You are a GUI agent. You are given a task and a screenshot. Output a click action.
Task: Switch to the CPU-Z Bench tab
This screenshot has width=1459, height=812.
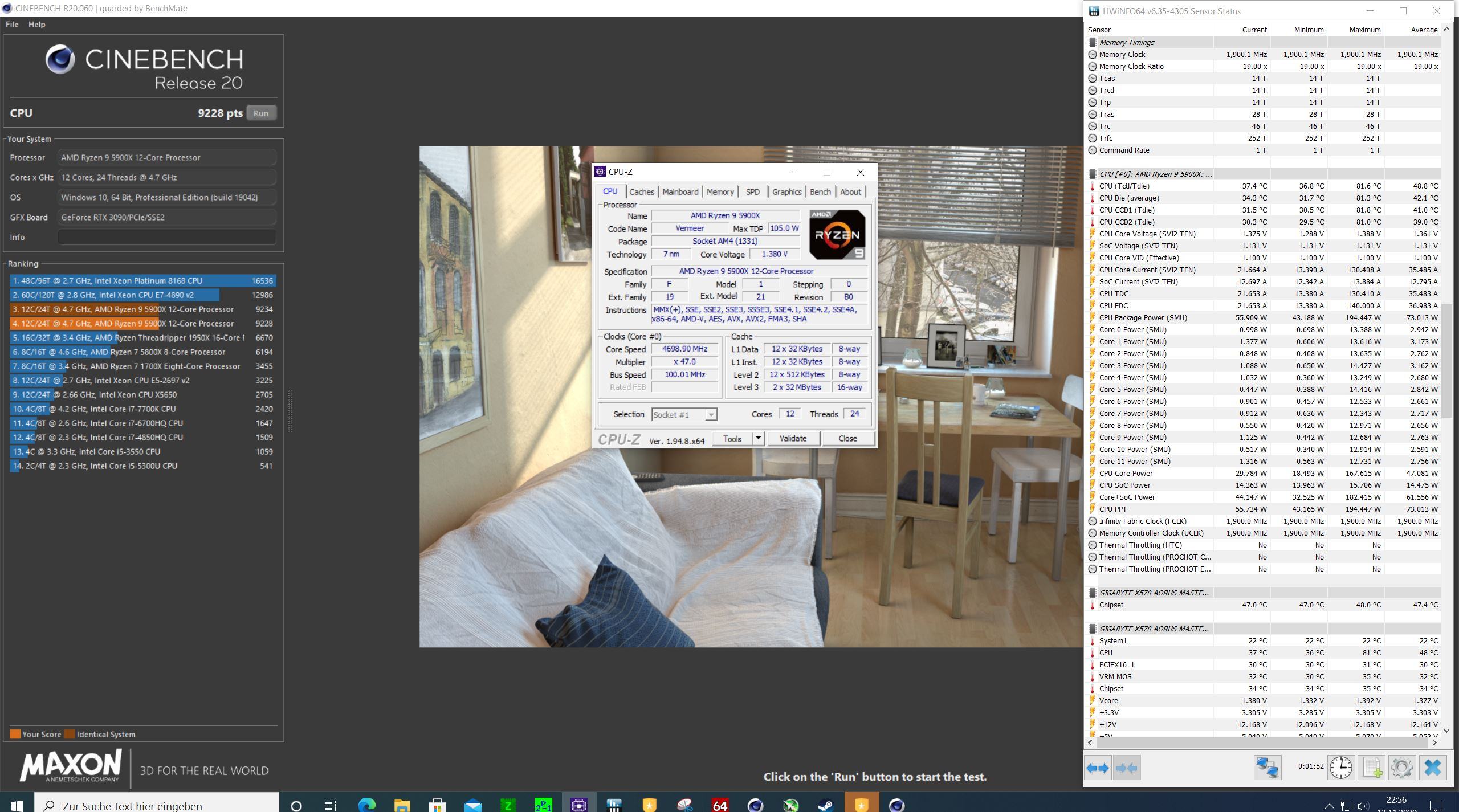tap(820, 192)
